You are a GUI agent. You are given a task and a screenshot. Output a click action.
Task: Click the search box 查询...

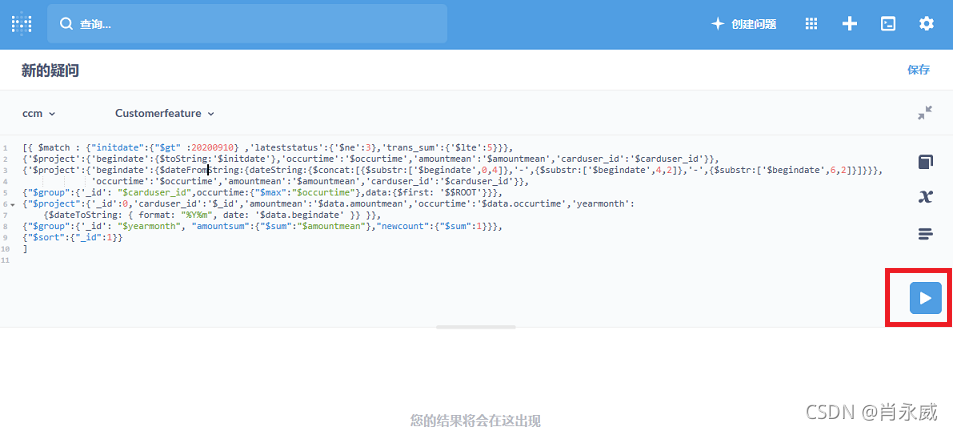247,24
